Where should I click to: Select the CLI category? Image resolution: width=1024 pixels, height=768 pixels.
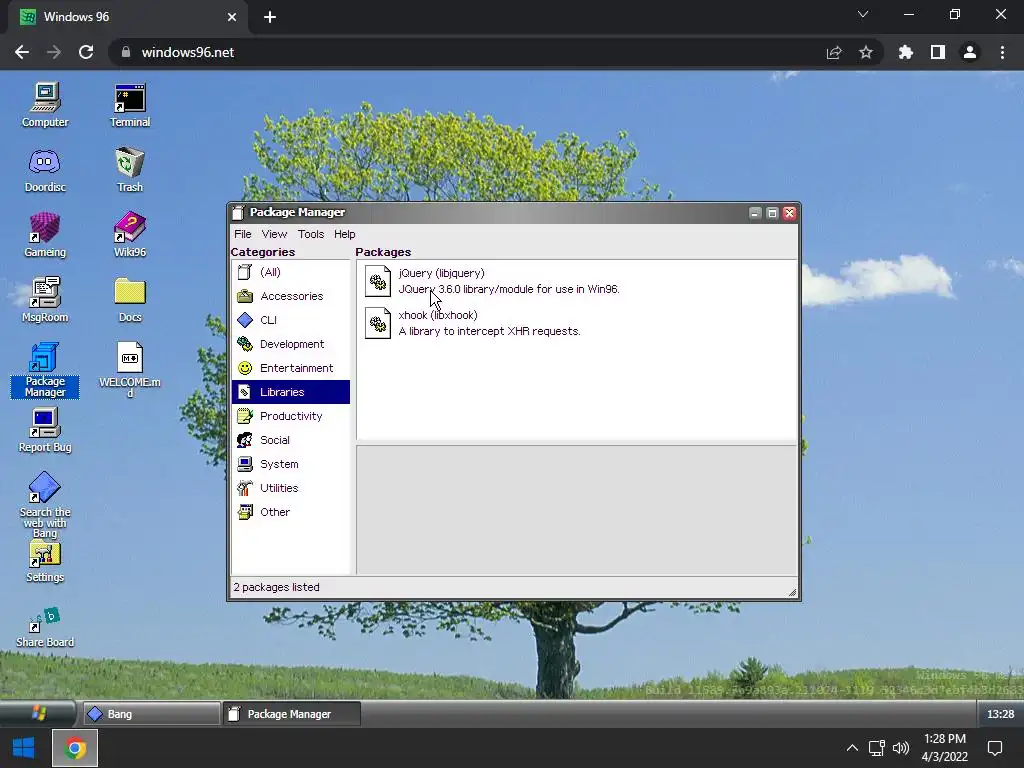(291, 320)
